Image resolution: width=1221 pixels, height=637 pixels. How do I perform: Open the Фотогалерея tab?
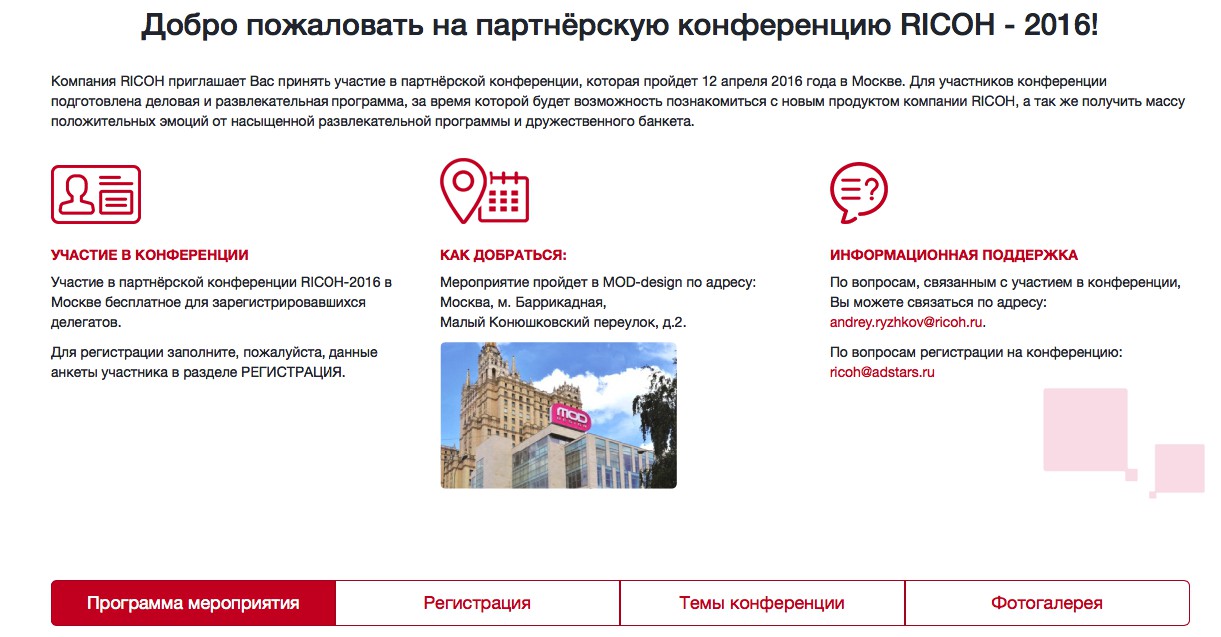[x=1047, y=603]
